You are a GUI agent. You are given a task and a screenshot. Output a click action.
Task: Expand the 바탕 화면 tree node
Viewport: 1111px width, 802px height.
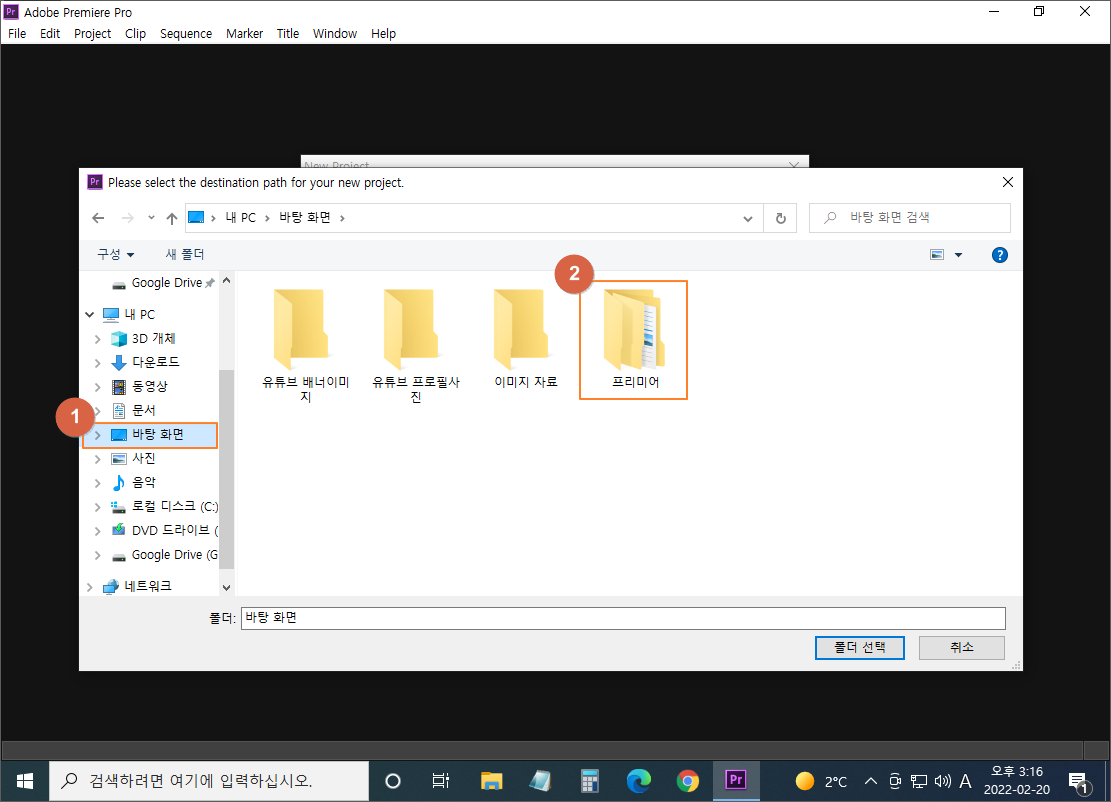98,435
